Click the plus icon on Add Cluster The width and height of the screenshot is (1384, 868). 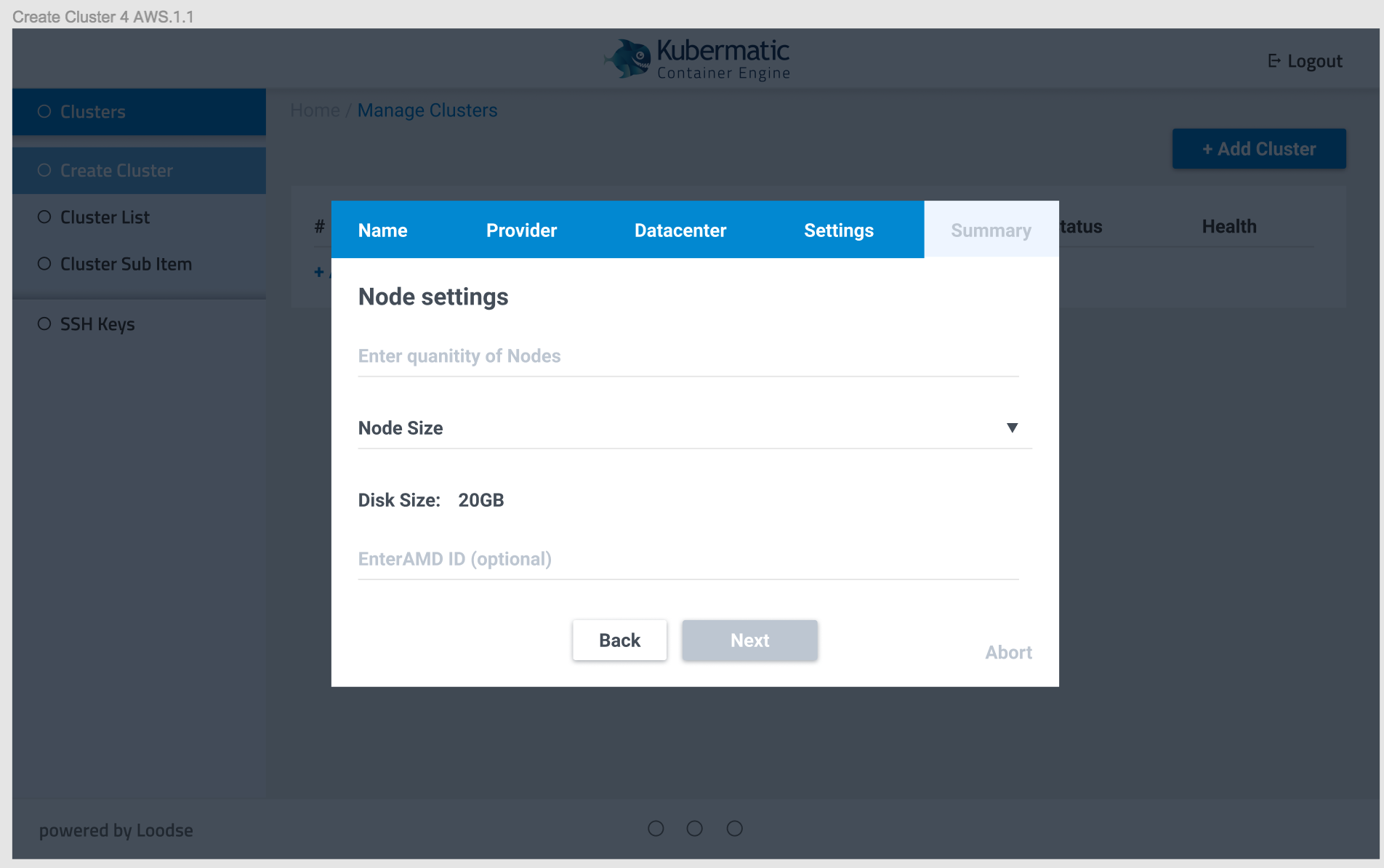click(1209, 148)
